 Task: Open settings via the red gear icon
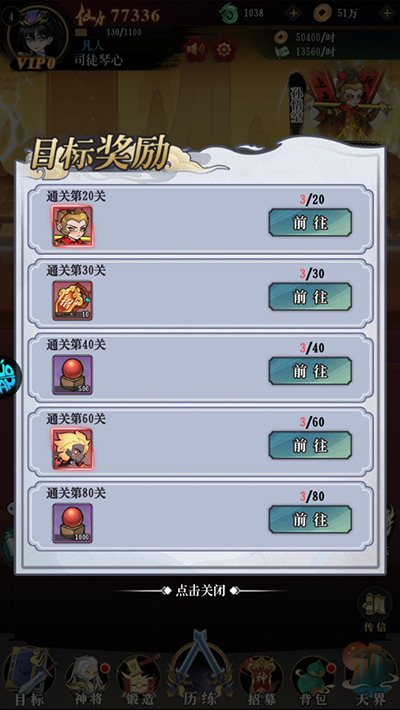click(x=224, y=49)
